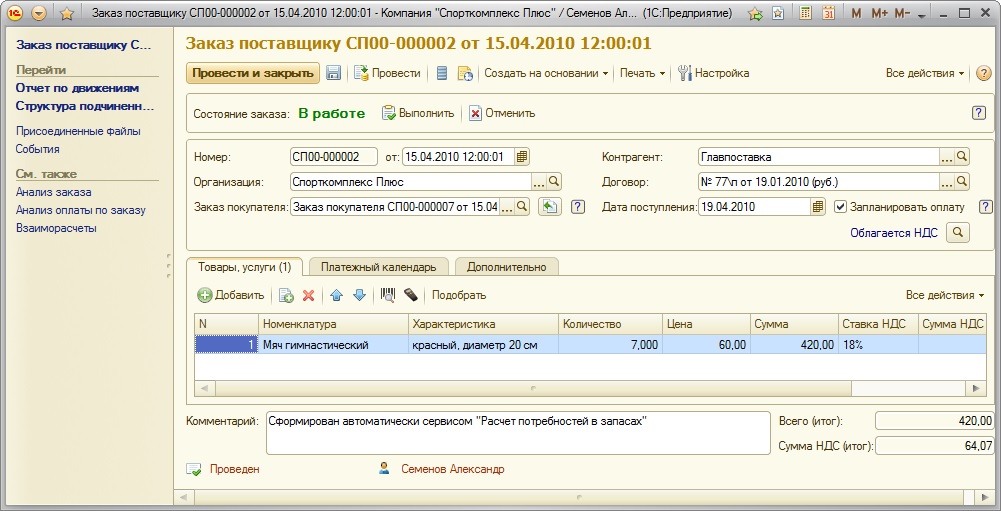Open help with the round question icon
Viewport: 1001px width, 511px height.
coord(984,73)
